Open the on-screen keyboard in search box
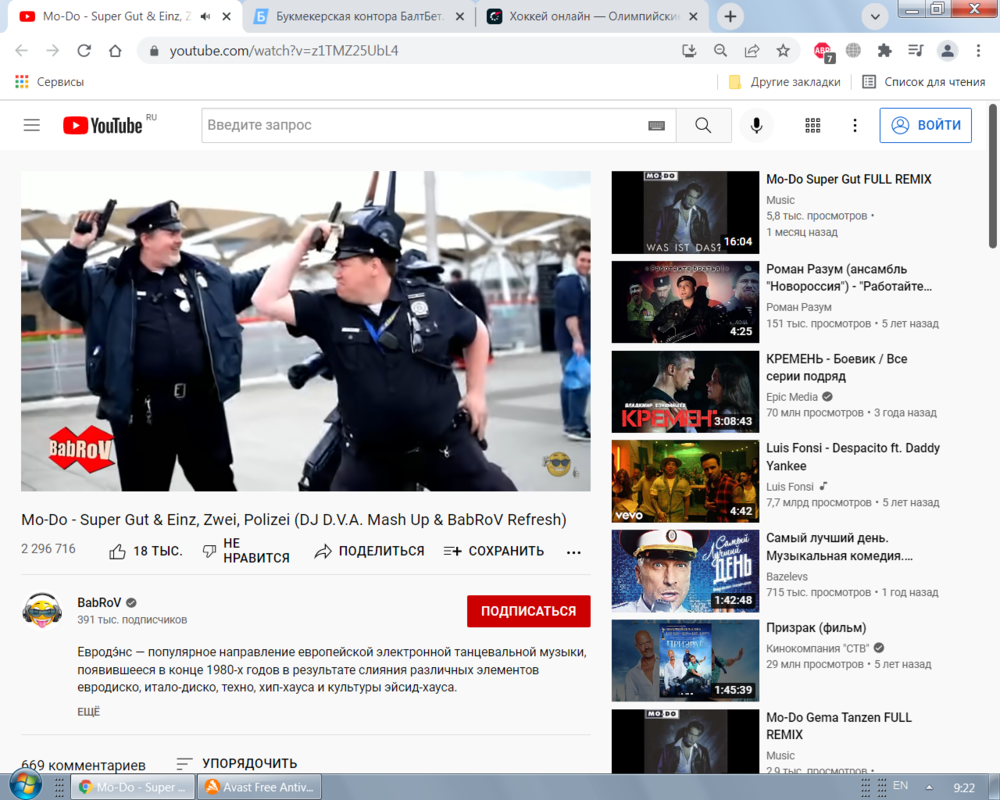This screenshot has height=800, width=1000. 656,126
